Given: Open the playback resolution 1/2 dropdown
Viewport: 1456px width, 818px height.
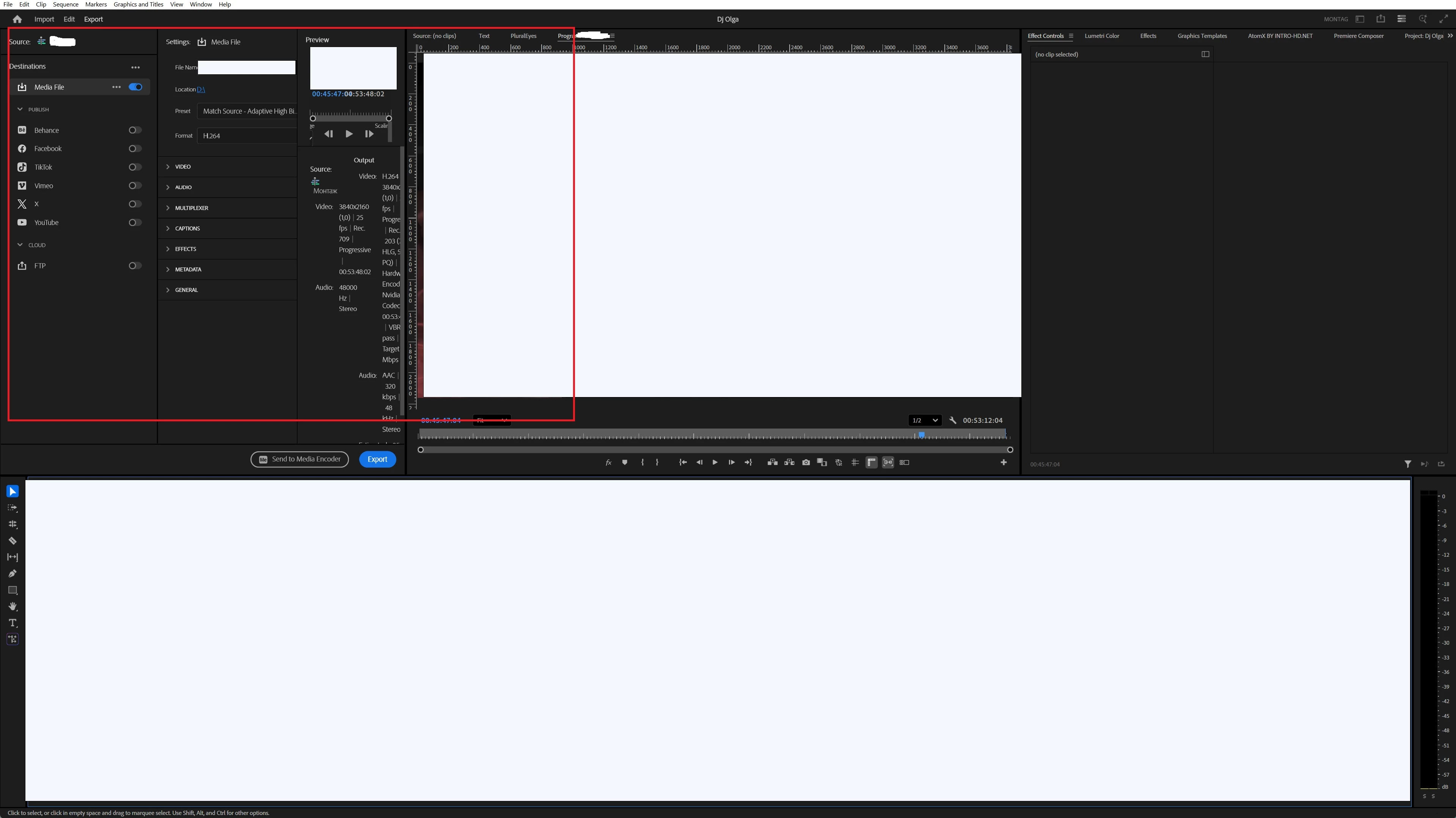Looking at the screenshot, I should [925, 420].
